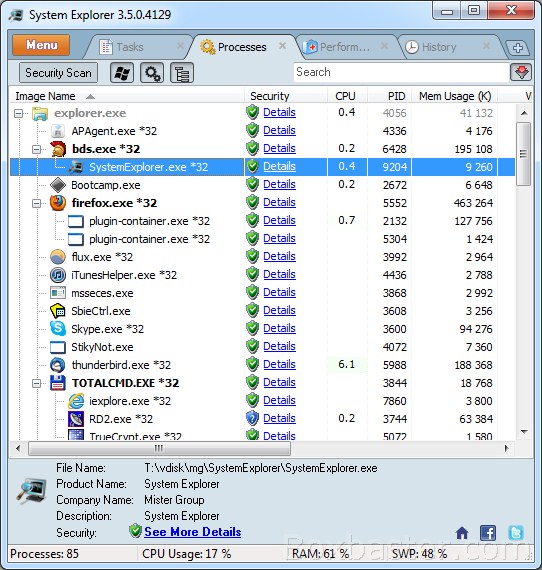
Task: Select the StikyNot.exe process row
Action: coord(262,347)
